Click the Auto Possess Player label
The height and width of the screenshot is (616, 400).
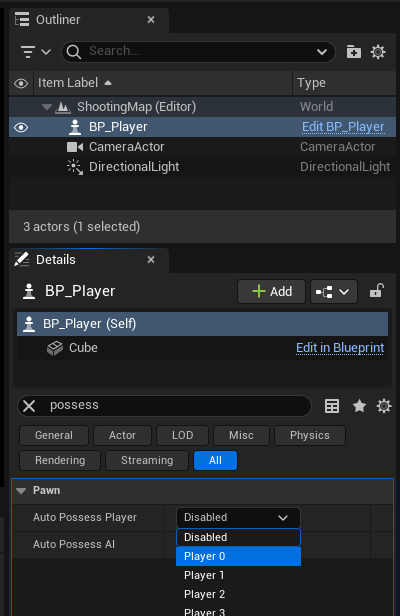point(85,517)
